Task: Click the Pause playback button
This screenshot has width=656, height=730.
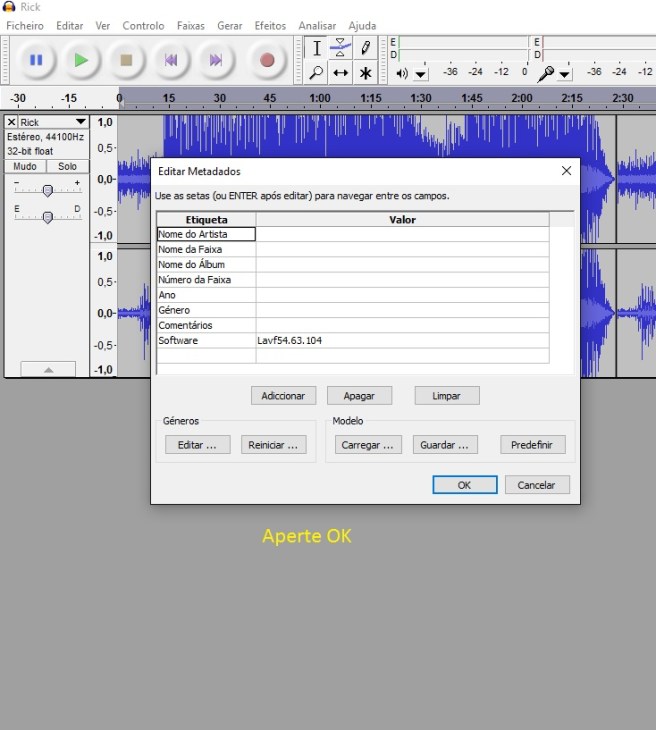Action: (36, 60)
